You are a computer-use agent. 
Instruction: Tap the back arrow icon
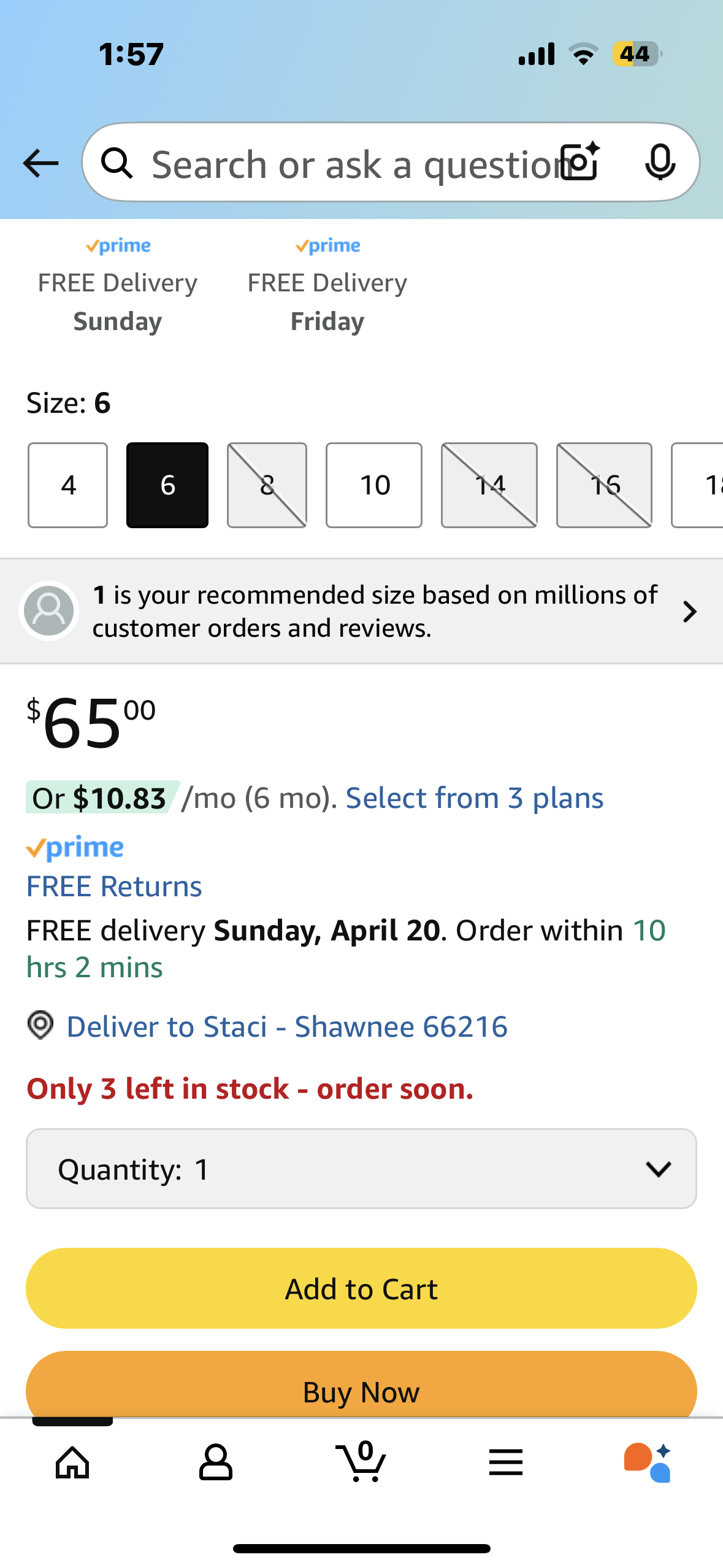pos(40,163)
